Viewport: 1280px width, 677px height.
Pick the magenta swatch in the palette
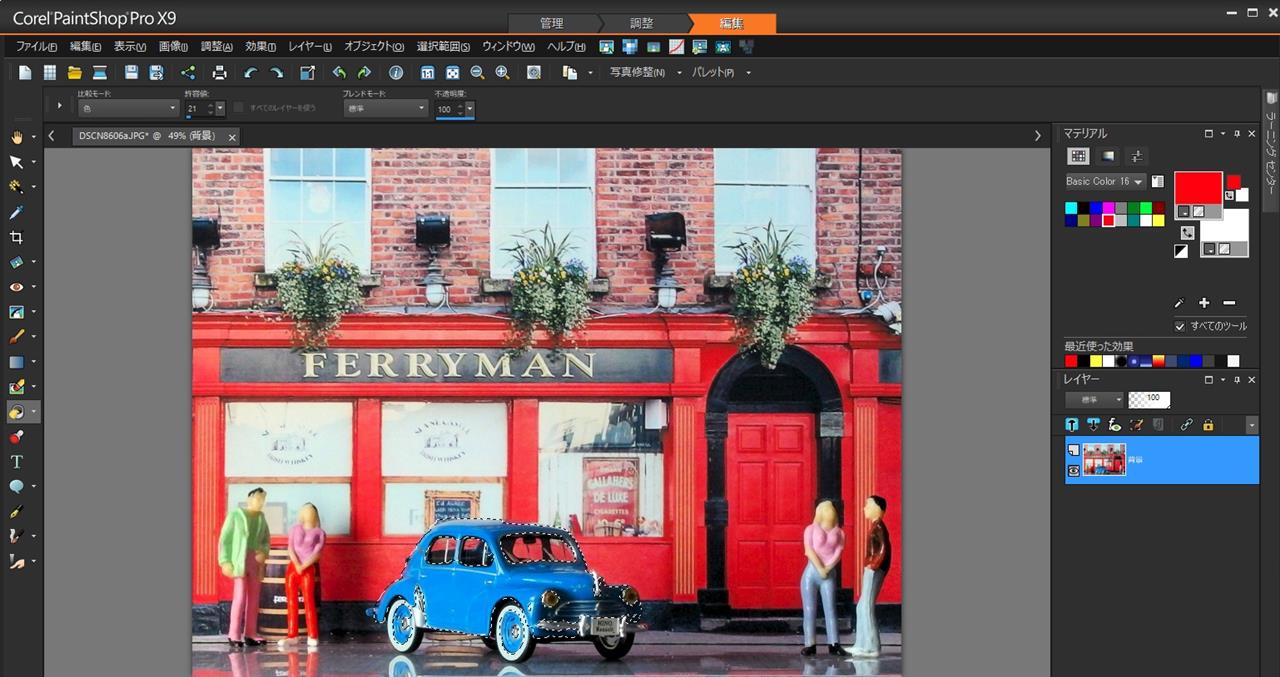coord(1109,208)
